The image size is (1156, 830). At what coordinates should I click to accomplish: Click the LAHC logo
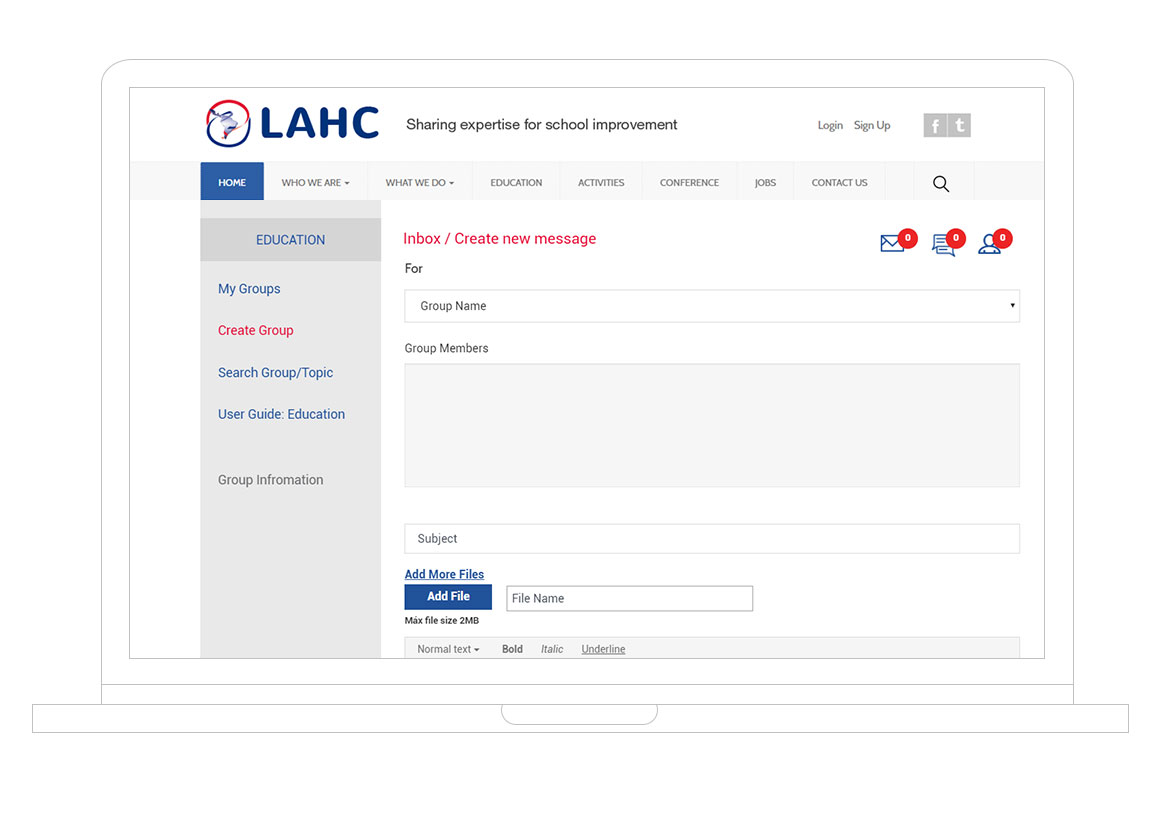point(292,124)
